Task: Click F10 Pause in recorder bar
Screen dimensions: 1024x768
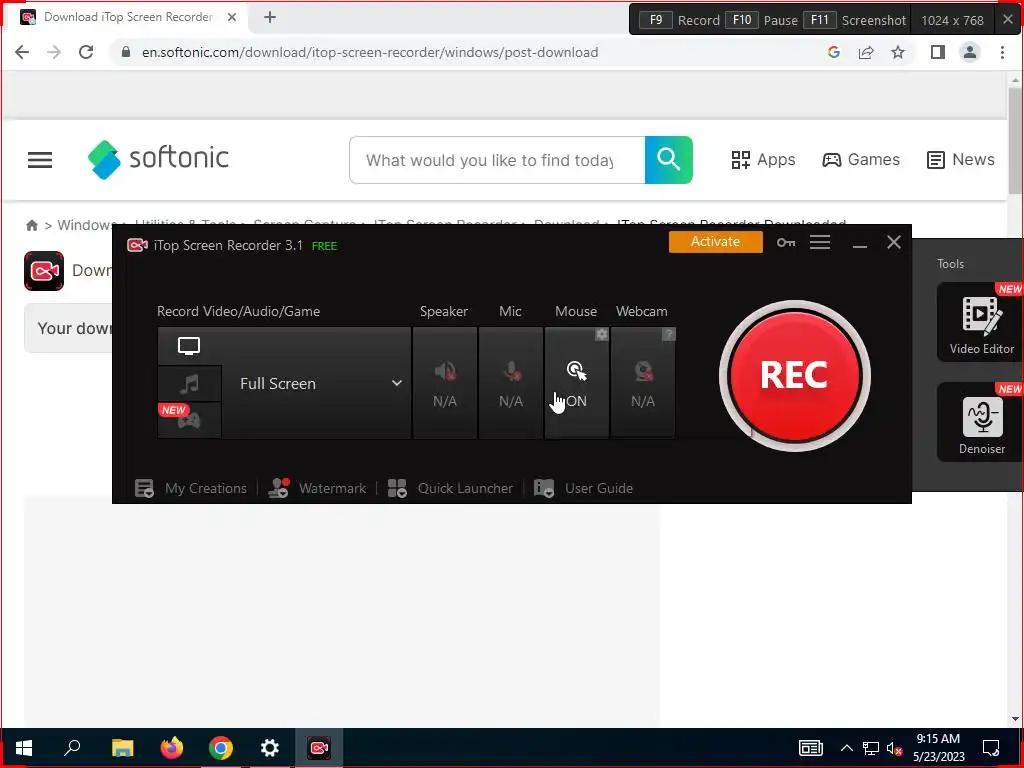Action: click(x=761, y=20)
